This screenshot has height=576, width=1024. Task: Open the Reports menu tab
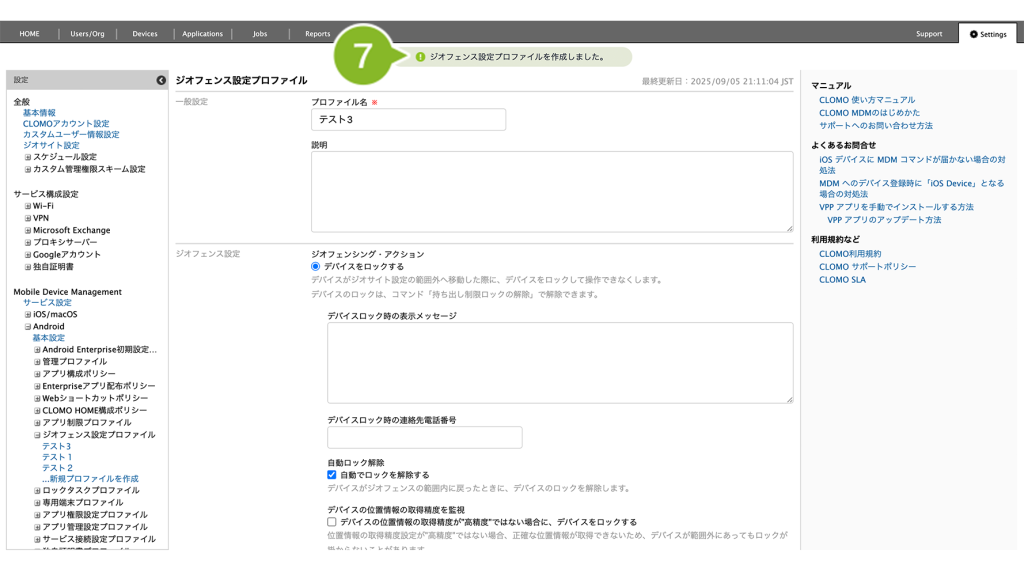coord(317,34)
